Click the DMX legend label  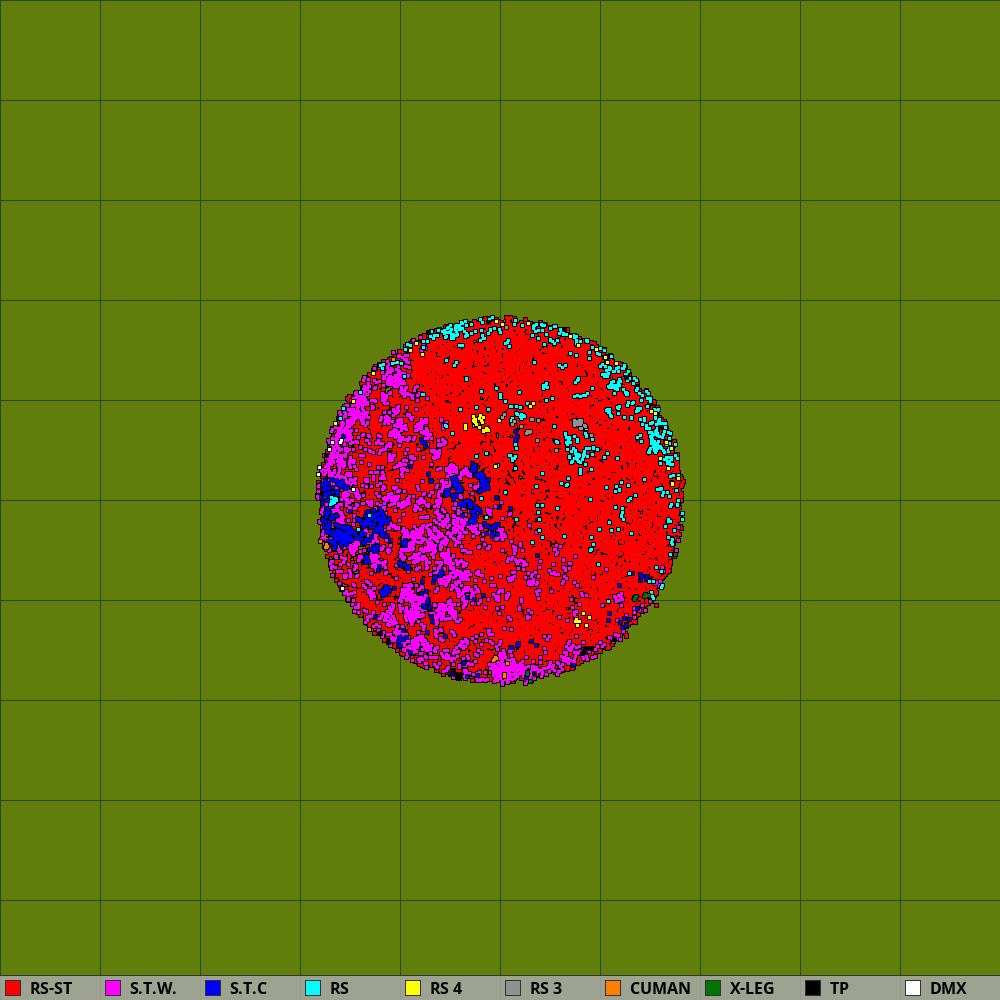(948, 989)
